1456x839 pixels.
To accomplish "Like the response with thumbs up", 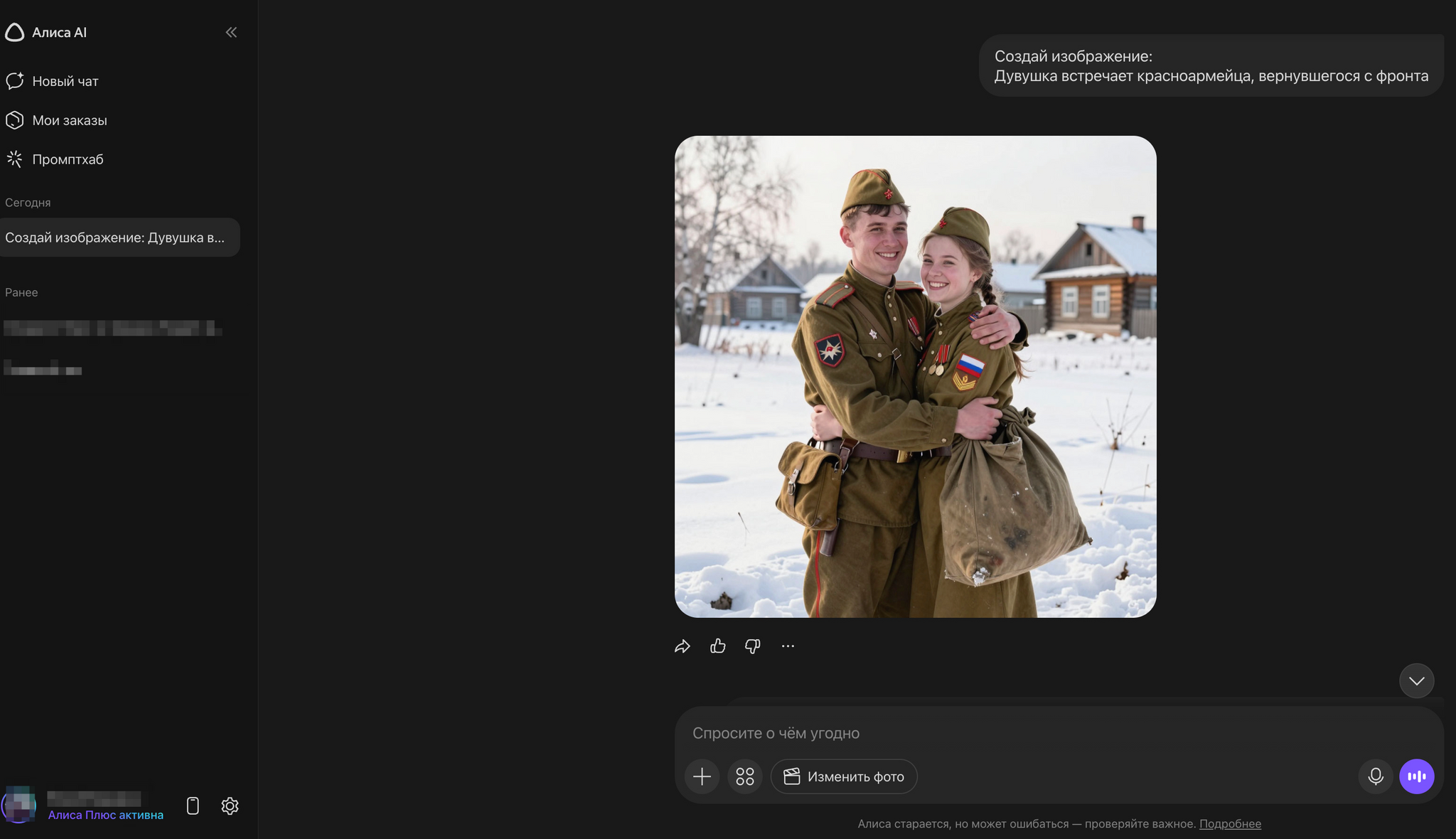I will pos(718,646).
